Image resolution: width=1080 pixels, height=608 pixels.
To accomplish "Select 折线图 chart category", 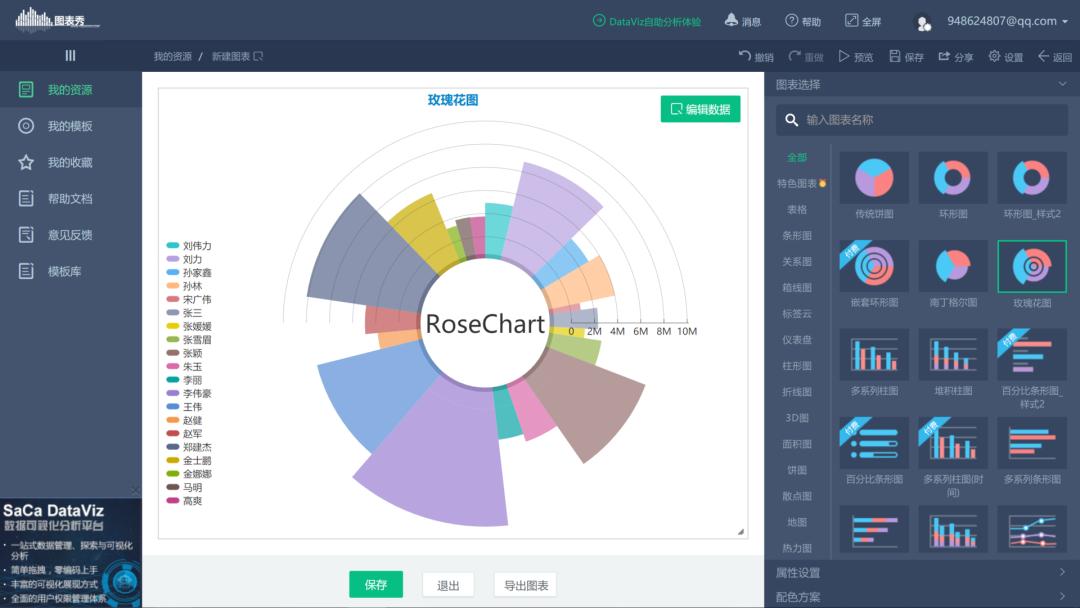I will [797, 392].
